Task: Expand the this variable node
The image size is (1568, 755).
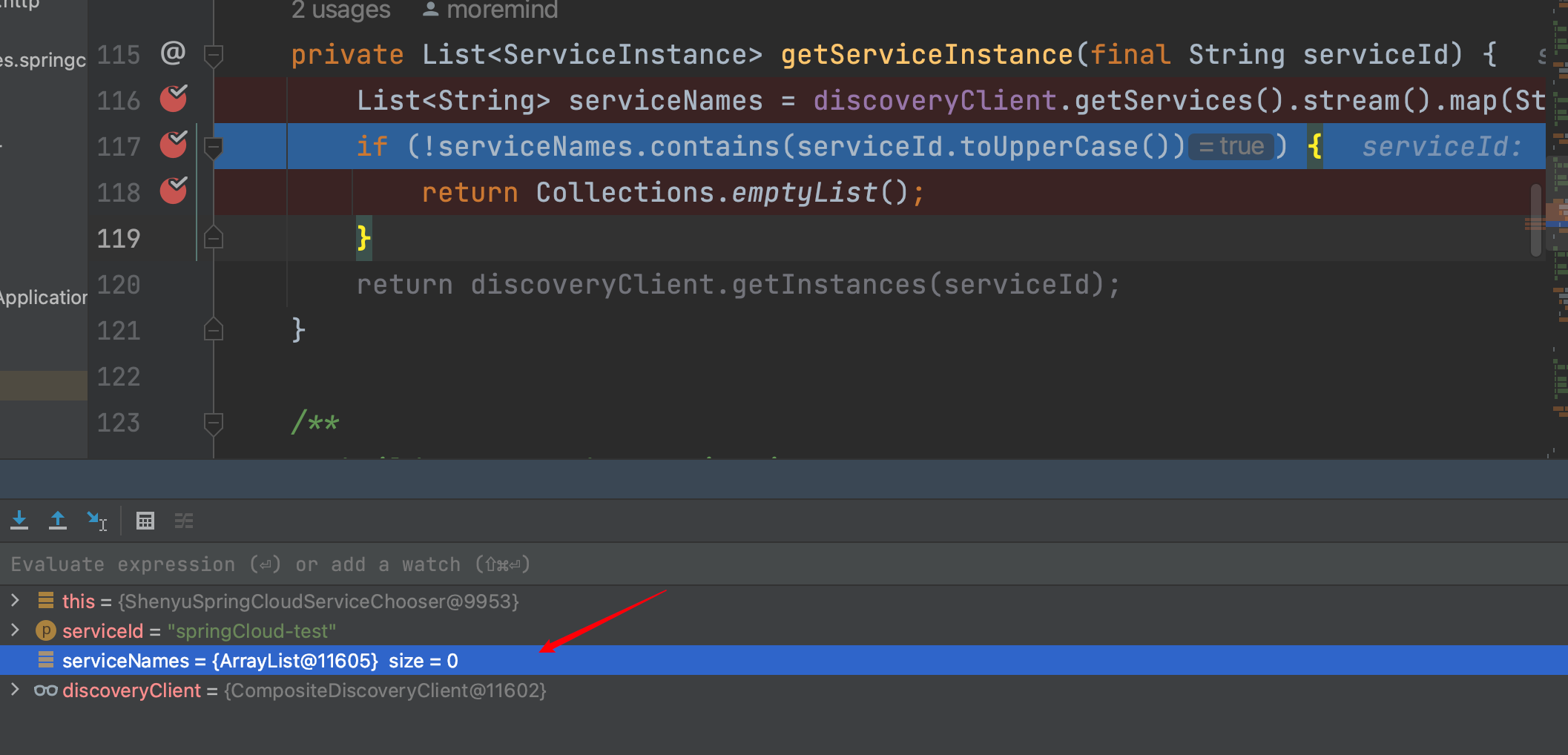Action: 16,601
